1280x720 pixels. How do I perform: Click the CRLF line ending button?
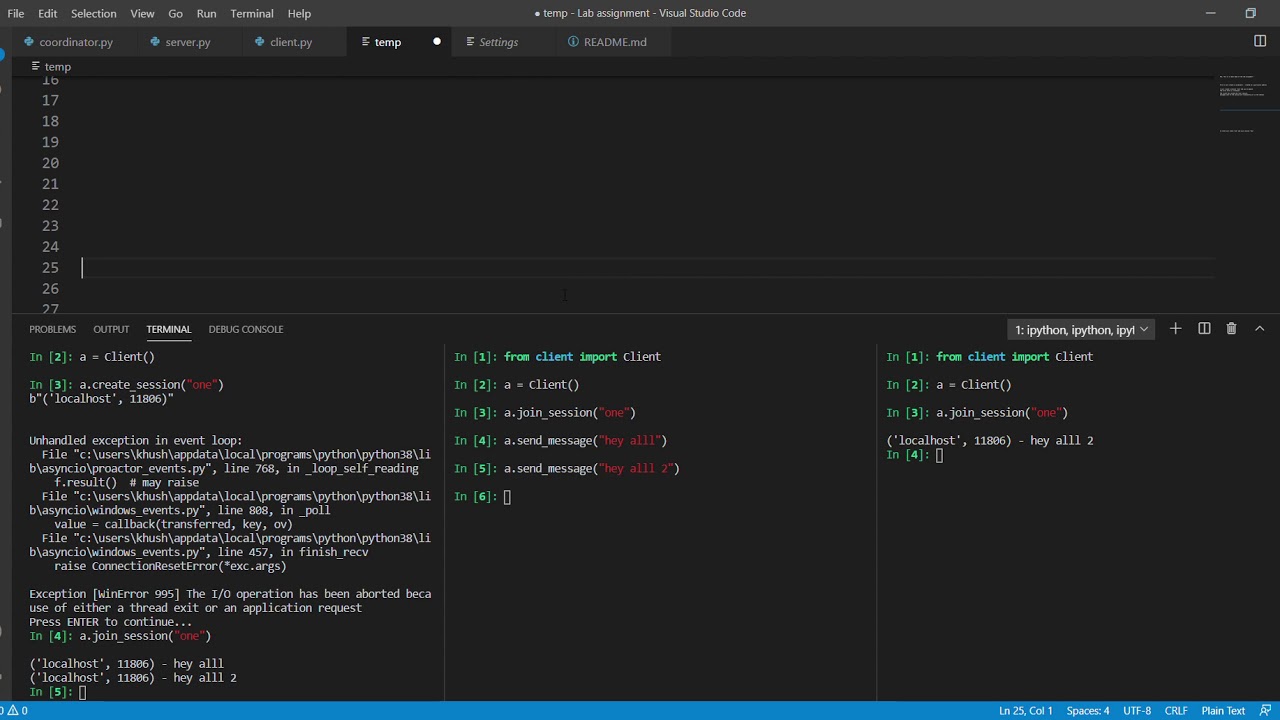1176,711
